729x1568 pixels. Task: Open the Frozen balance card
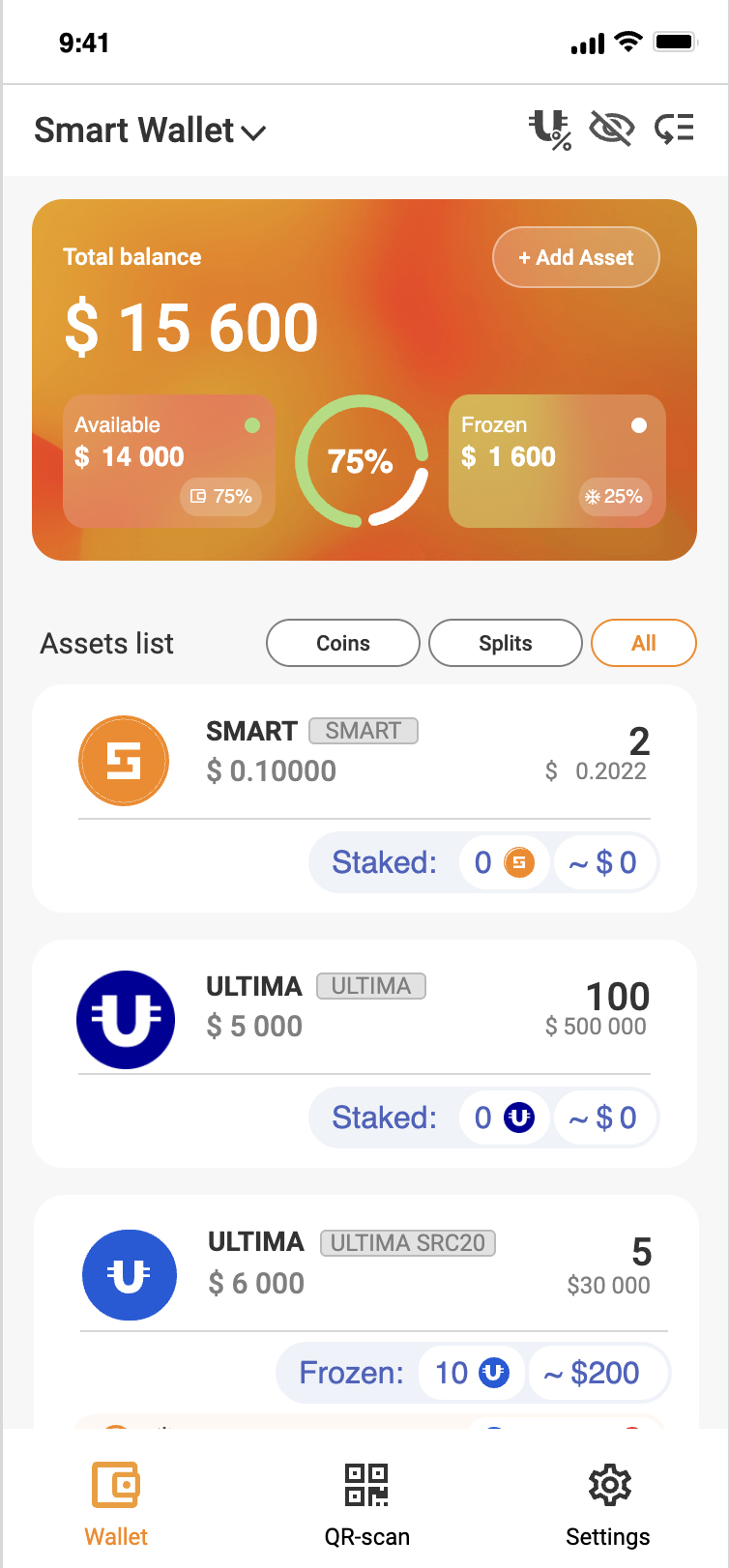(x=557, y=460)
